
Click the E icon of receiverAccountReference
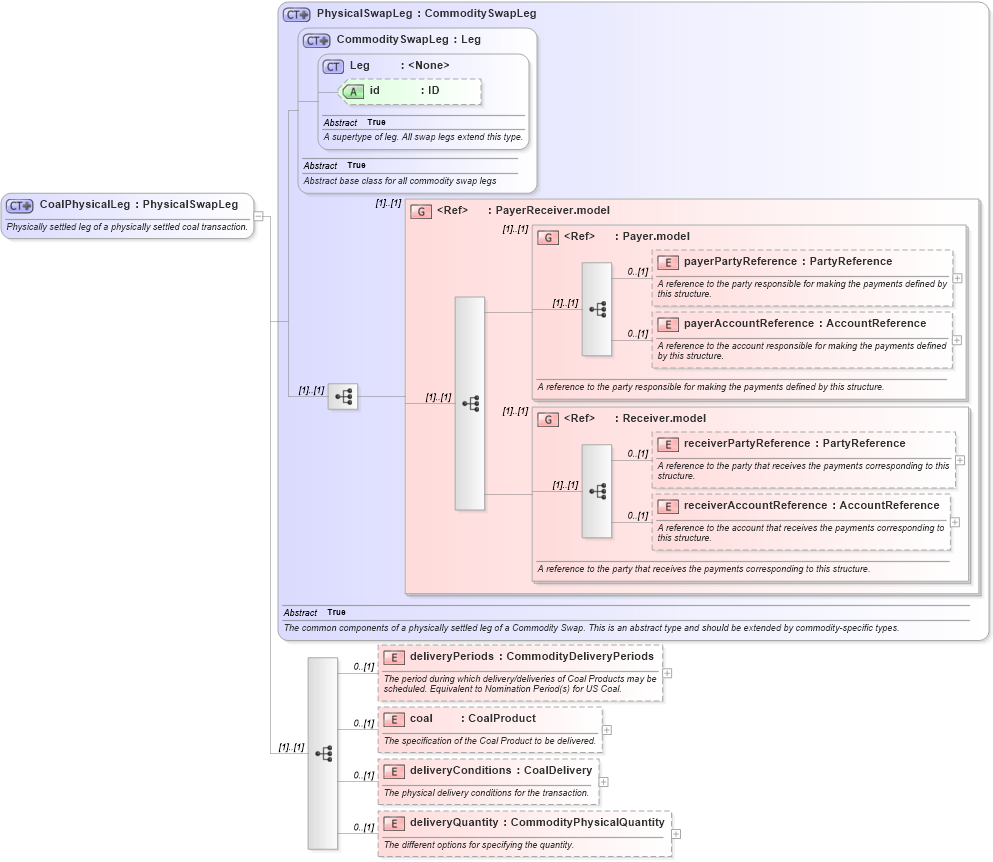pyautogui.click(x=668, y=507)
